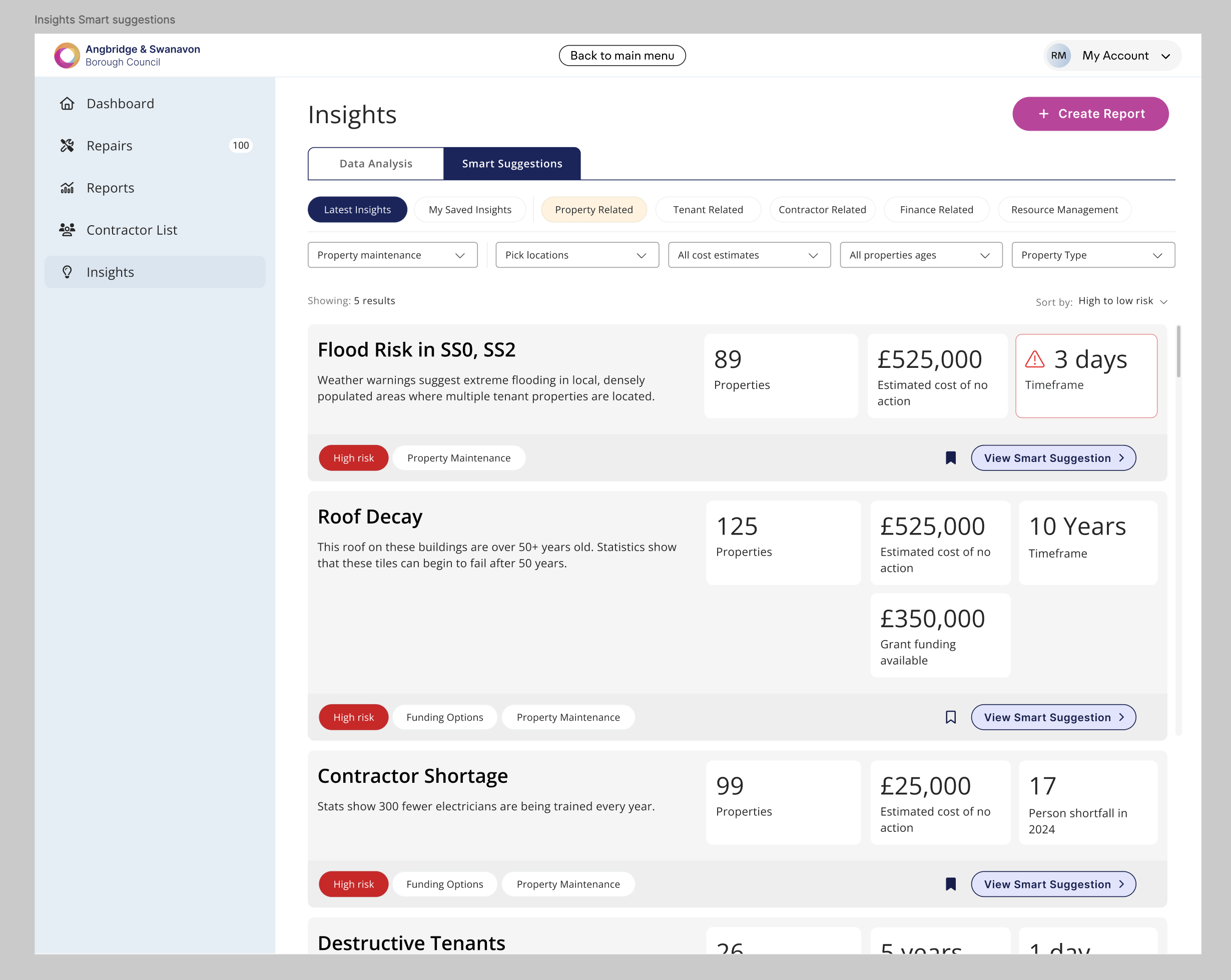Click the Contractor List people icon

[x=68, y=230]
